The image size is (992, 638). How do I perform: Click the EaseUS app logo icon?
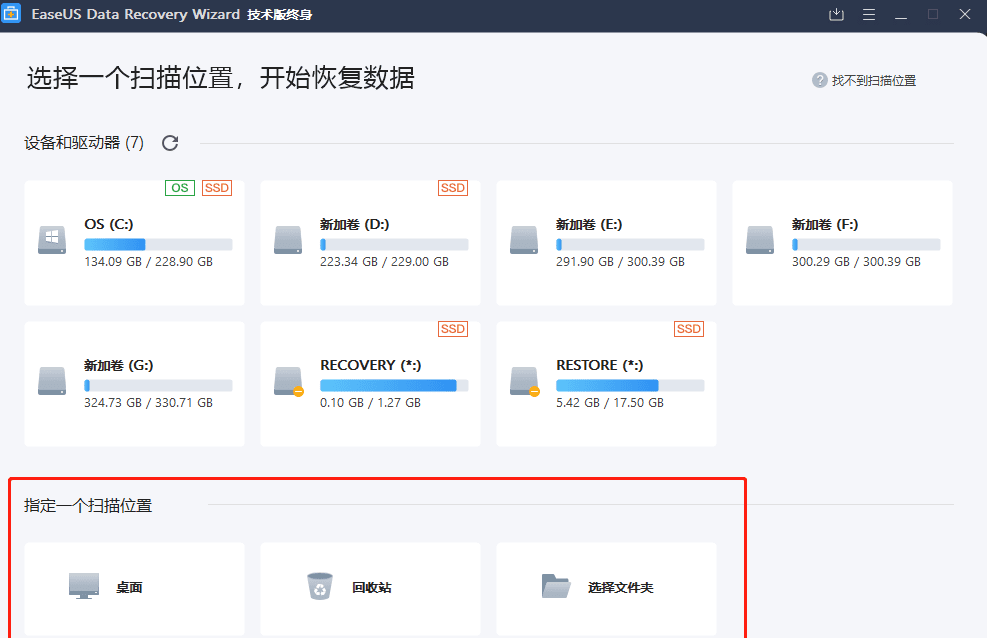(12, 14)
